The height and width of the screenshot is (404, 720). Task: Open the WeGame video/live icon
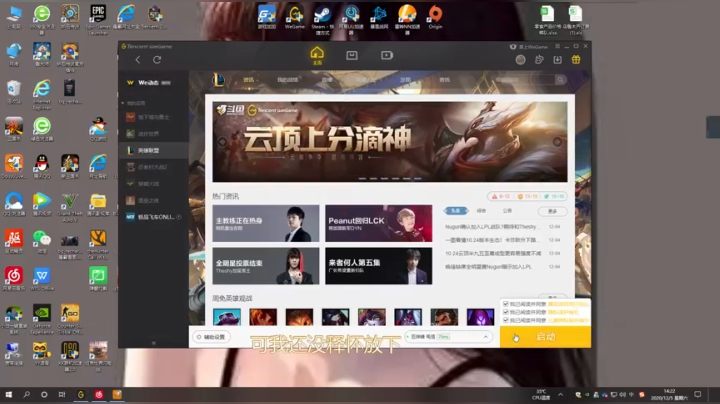[387, 55]
